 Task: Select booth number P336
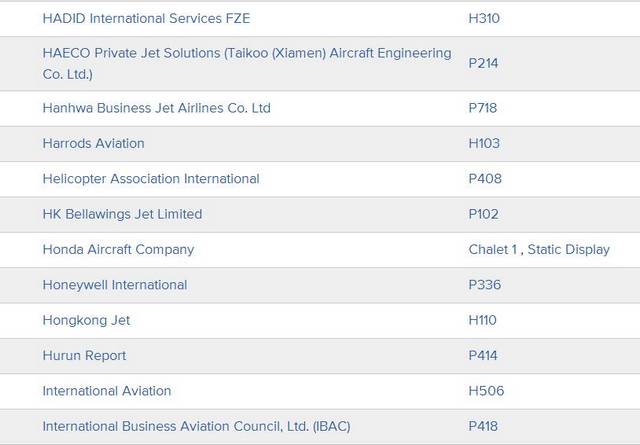coord(484,285)
